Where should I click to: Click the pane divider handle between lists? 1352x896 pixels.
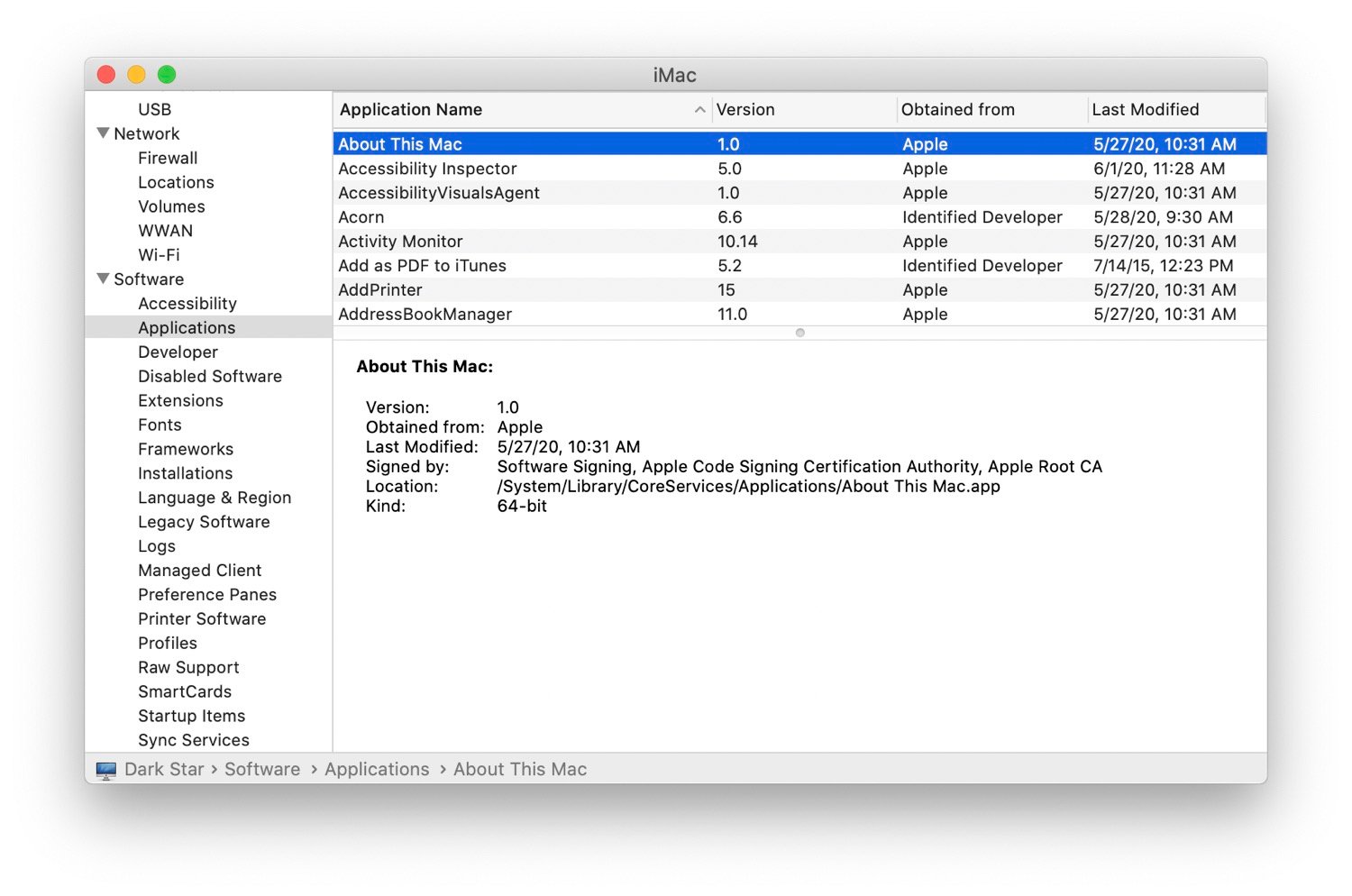(x=799, y=333)
